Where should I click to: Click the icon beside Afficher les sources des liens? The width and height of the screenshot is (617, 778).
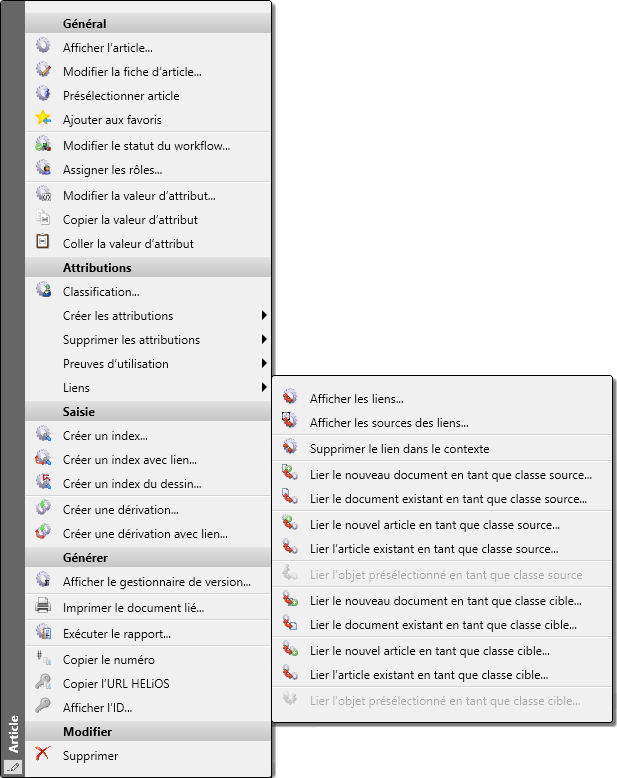[x=290, y=420]
